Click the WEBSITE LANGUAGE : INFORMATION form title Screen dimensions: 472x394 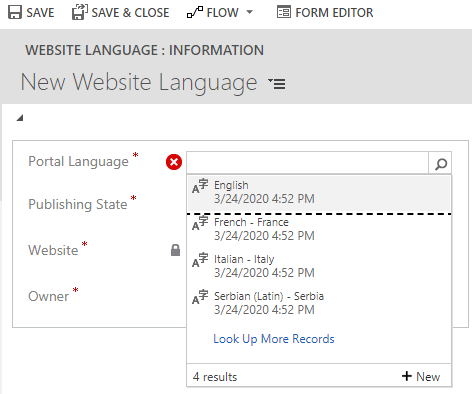[145, 50]
